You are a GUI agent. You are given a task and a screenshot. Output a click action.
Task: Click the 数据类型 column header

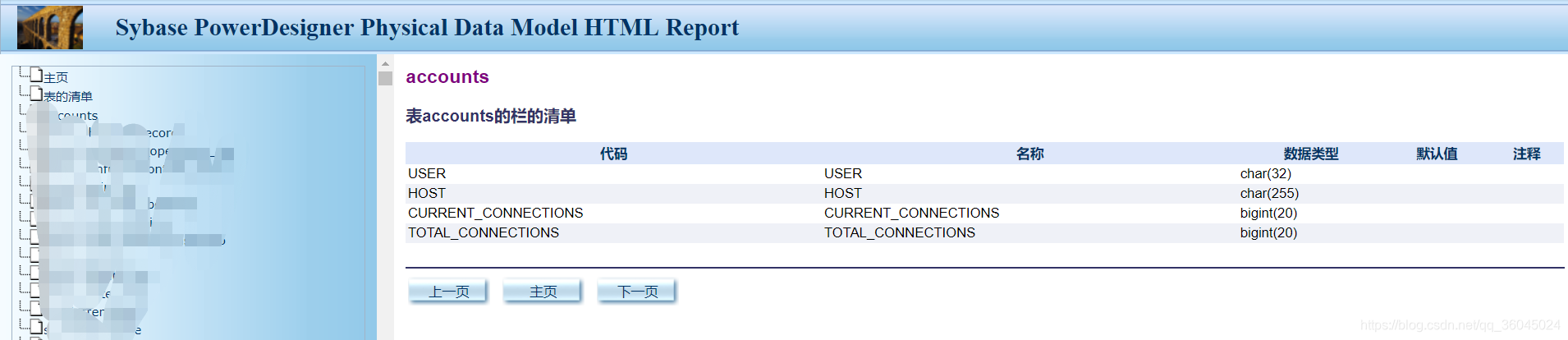pyautogui.click(x=1311, y=154)
